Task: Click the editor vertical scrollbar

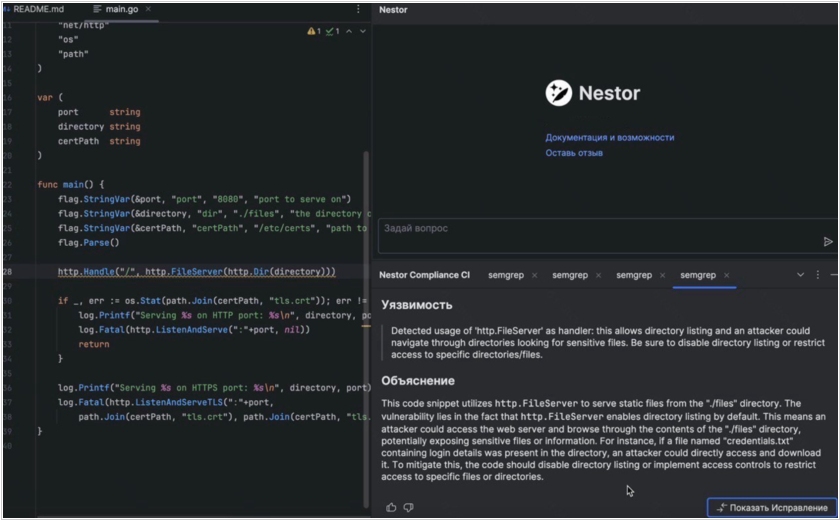Action: click(x=366, y=329)
